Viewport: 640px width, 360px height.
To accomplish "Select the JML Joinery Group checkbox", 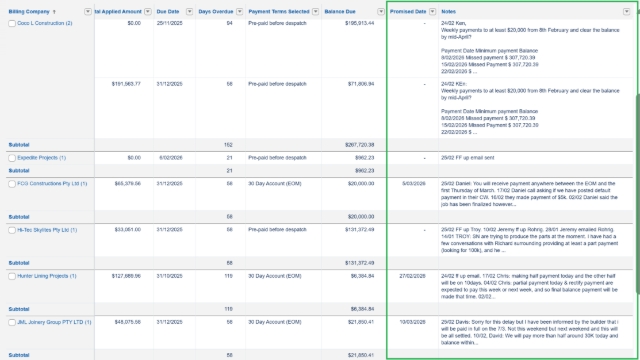I will pyautogui.click(x=12, y=322).
